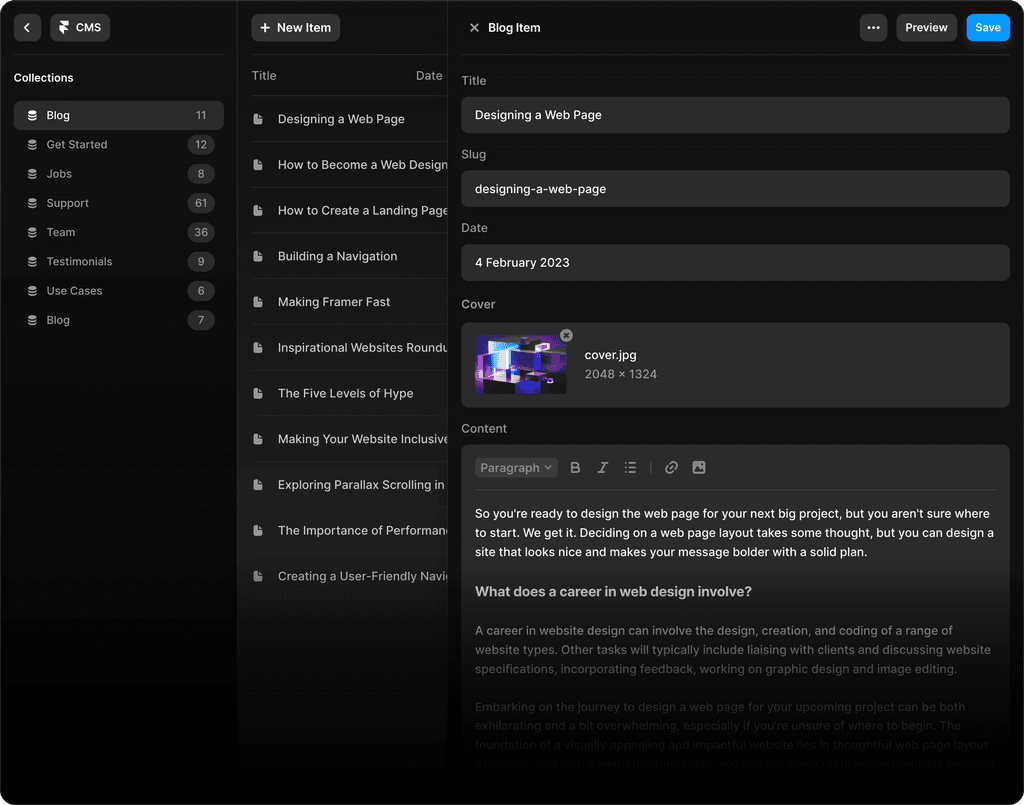
Task: Close the Blog Item panel
Action: click(x=474, y=28)
